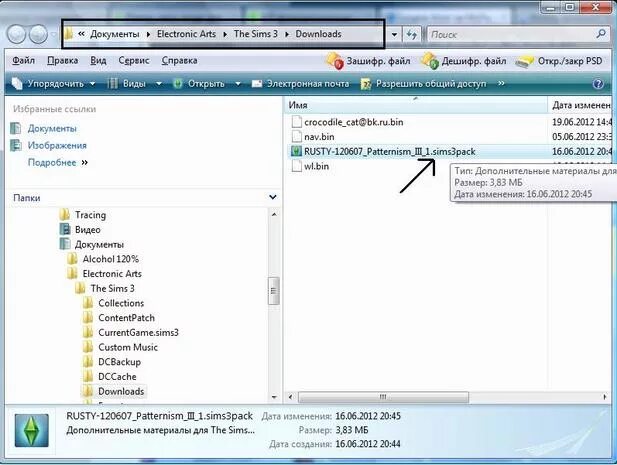This screenshot has height=465, width=617.
Task: Select The Sims 3 folder in tree
Action: (x=113, y=288)
